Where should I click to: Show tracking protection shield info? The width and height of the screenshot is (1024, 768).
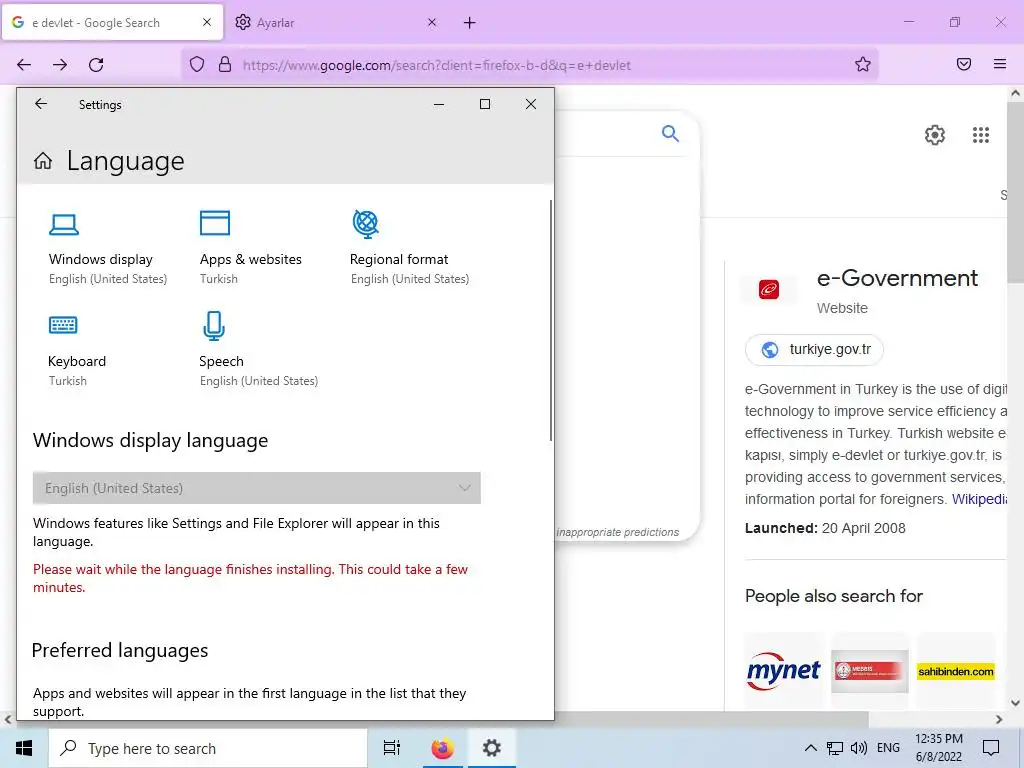coord(197,64)
